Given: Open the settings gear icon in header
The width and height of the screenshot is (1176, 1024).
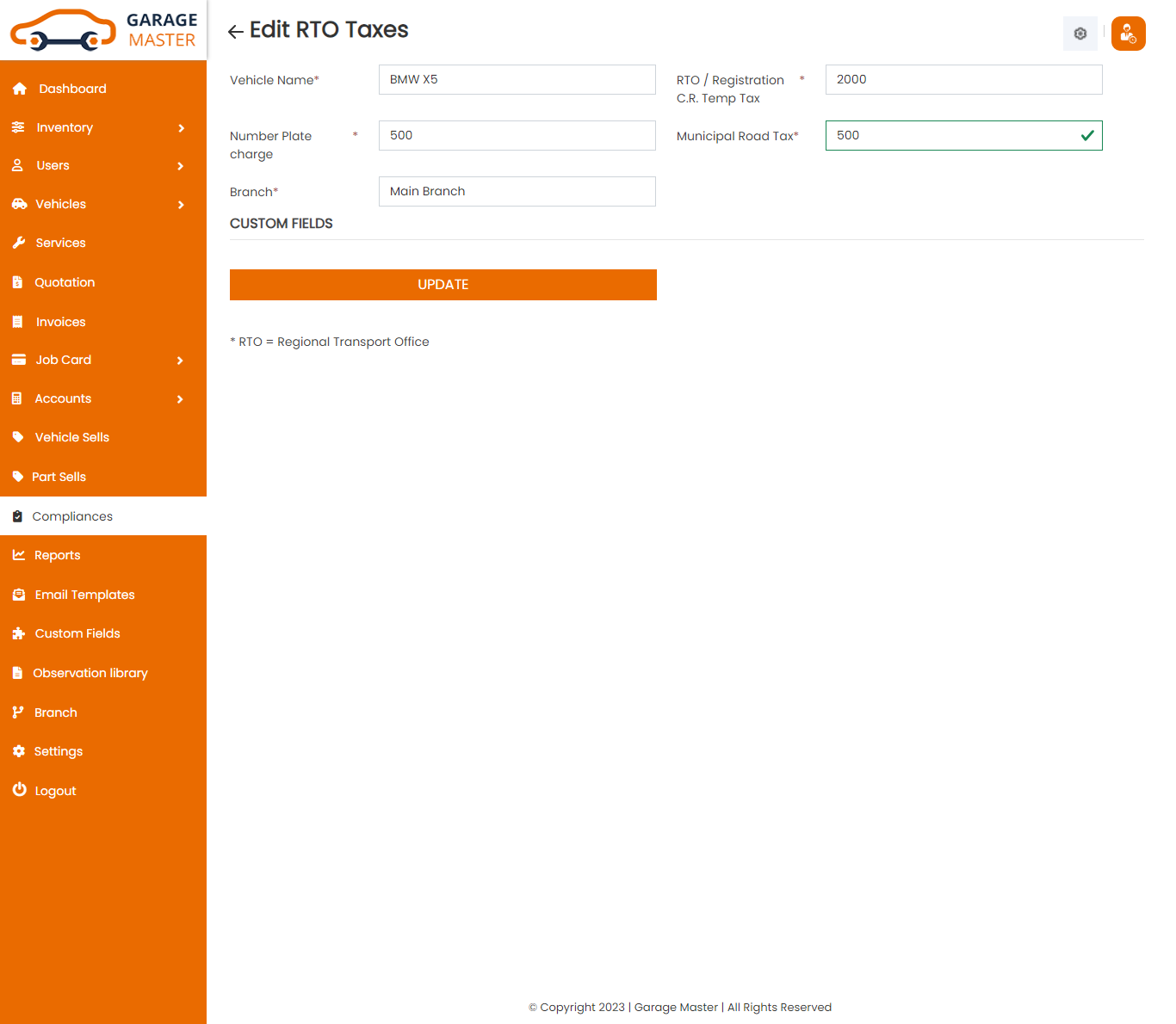Looking at the screenshot, I should pyautogui.click(x=1080, y=34).
